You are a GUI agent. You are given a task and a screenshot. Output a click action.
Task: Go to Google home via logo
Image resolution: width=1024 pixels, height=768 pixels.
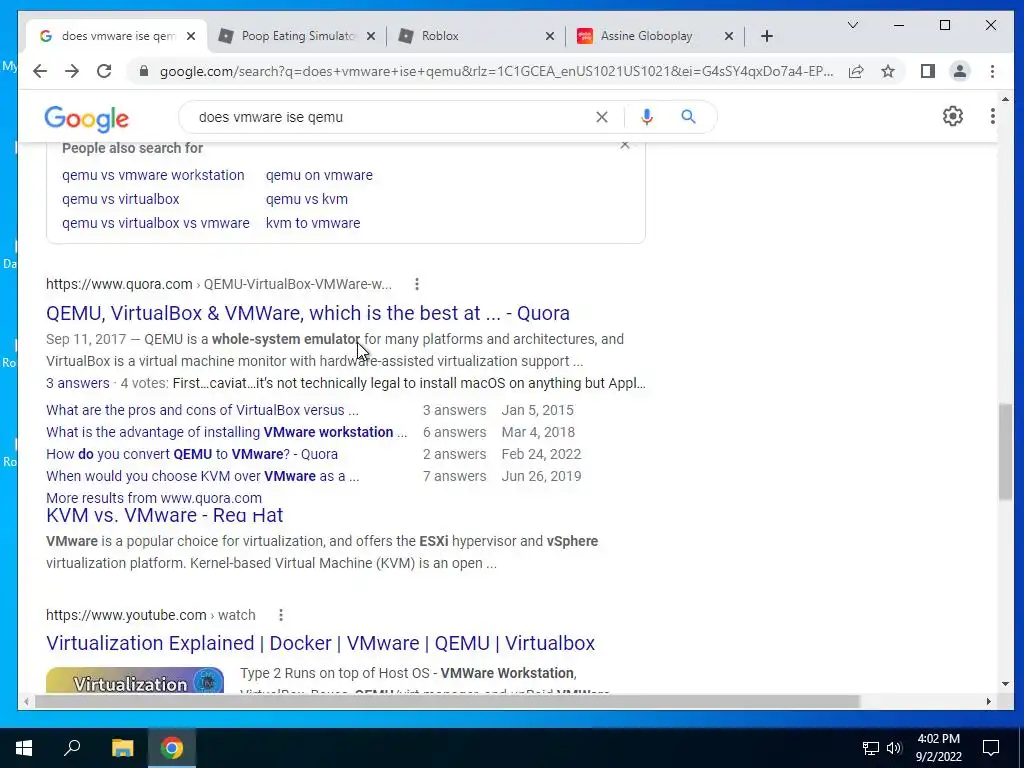[86, 118]
